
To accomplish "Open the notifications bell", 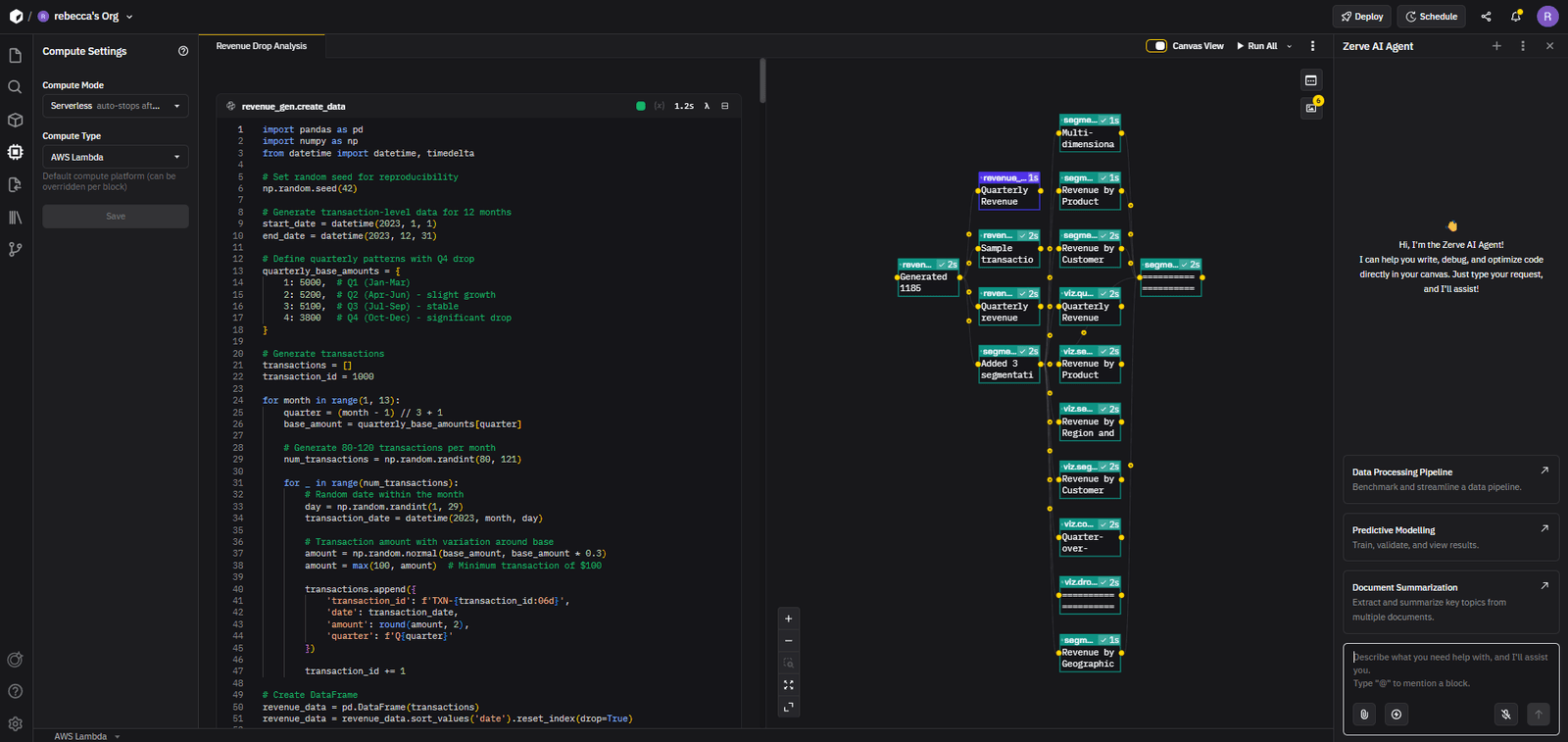I will 1516,17.
